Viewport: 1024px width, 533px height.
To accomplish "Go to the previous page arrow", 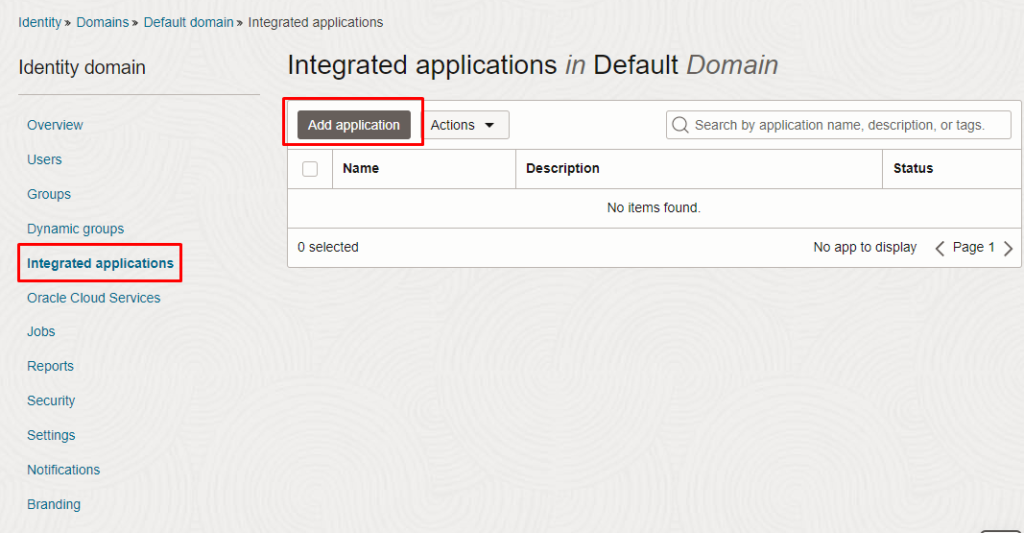I will point(940,248).
